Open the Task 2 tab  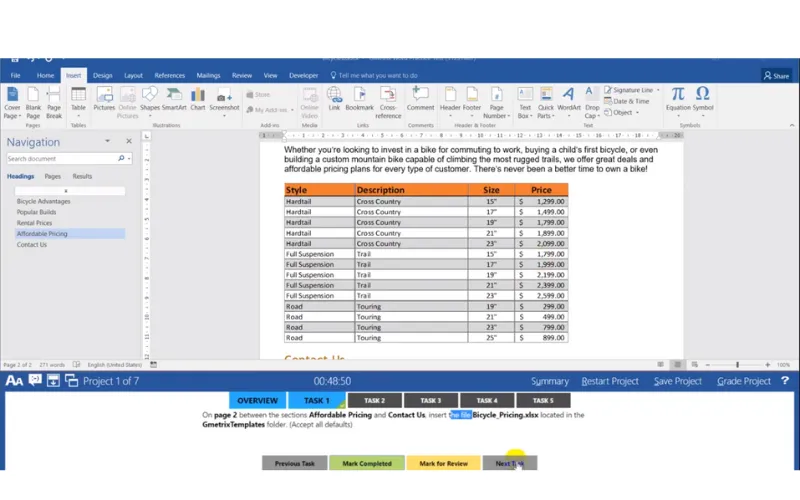coord(374,401)
